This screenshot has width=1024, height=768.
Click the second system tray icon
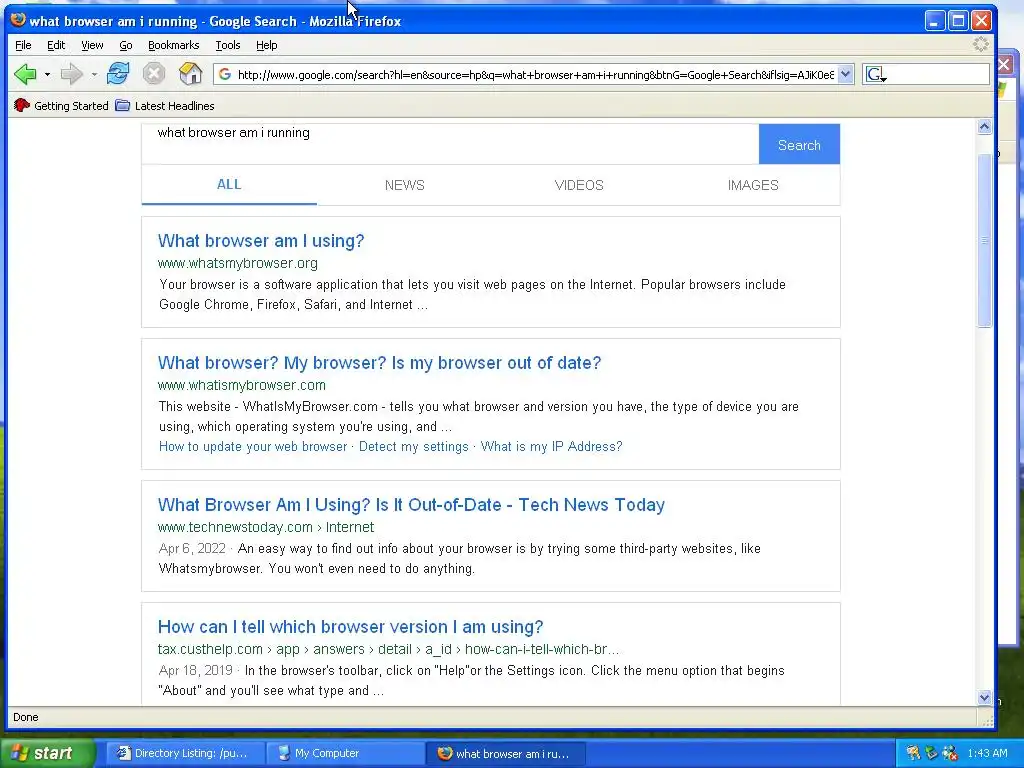pyautogui.click(x=931, y=753)
